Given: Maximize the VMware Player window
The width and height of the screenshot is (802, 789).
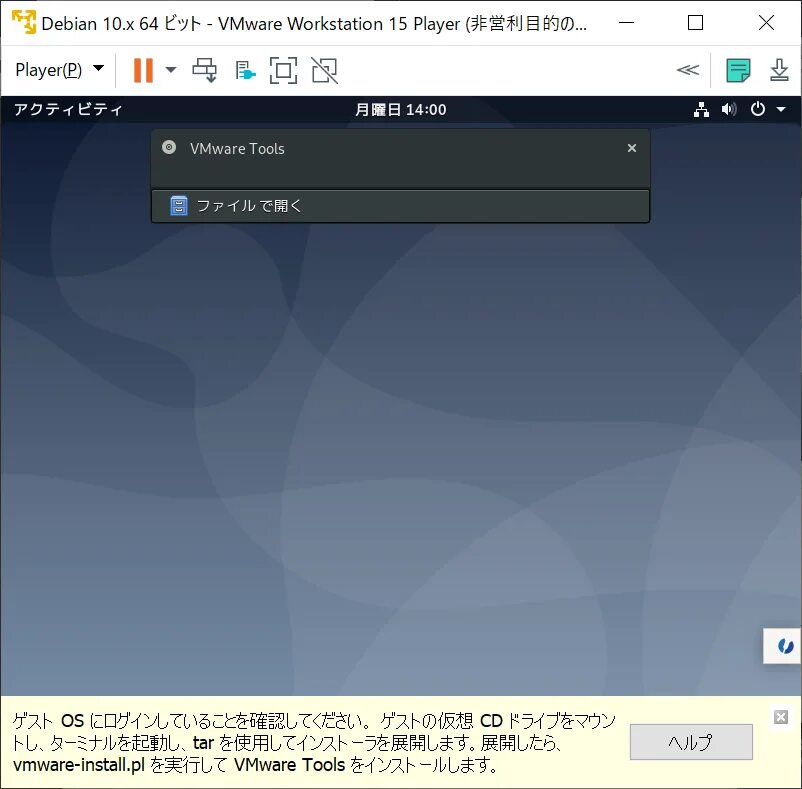Looking at the screenshot, I should [x=695, y=22].
